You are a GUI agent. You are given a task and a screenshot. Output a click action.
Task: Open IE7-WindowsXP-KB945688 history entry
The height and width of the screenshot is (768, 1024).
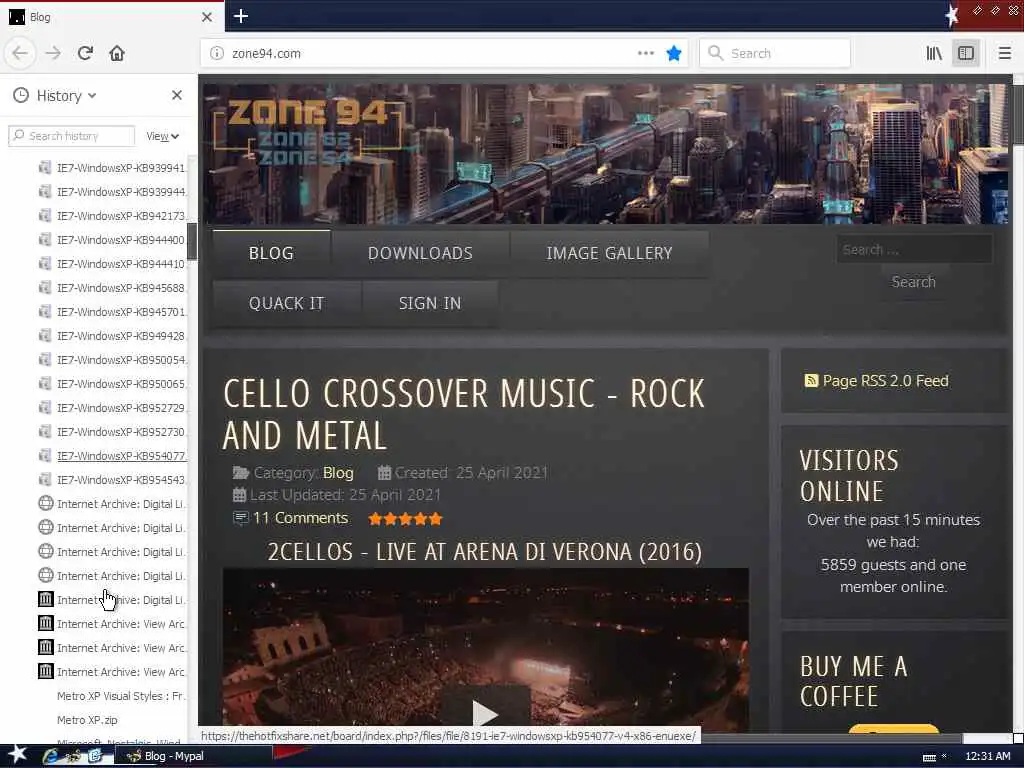112,287
